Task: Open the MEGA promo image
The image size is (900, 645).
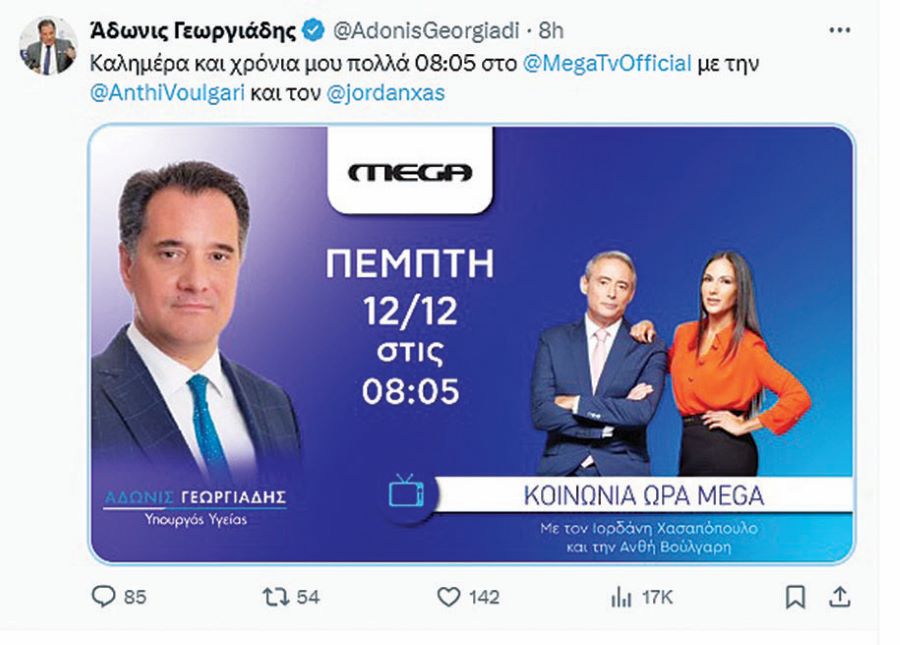Action: click(x=471, y=344)
